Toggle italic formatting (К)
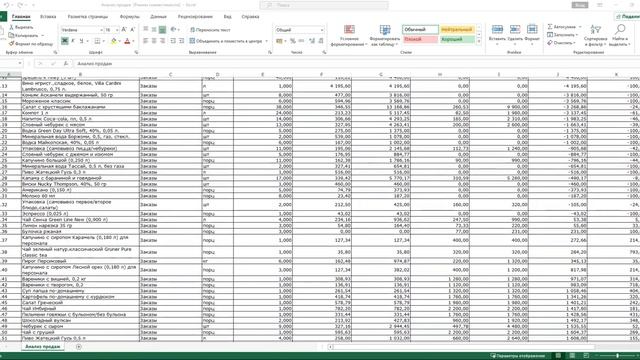The image size is (640, 360). [x=73, y=41]
